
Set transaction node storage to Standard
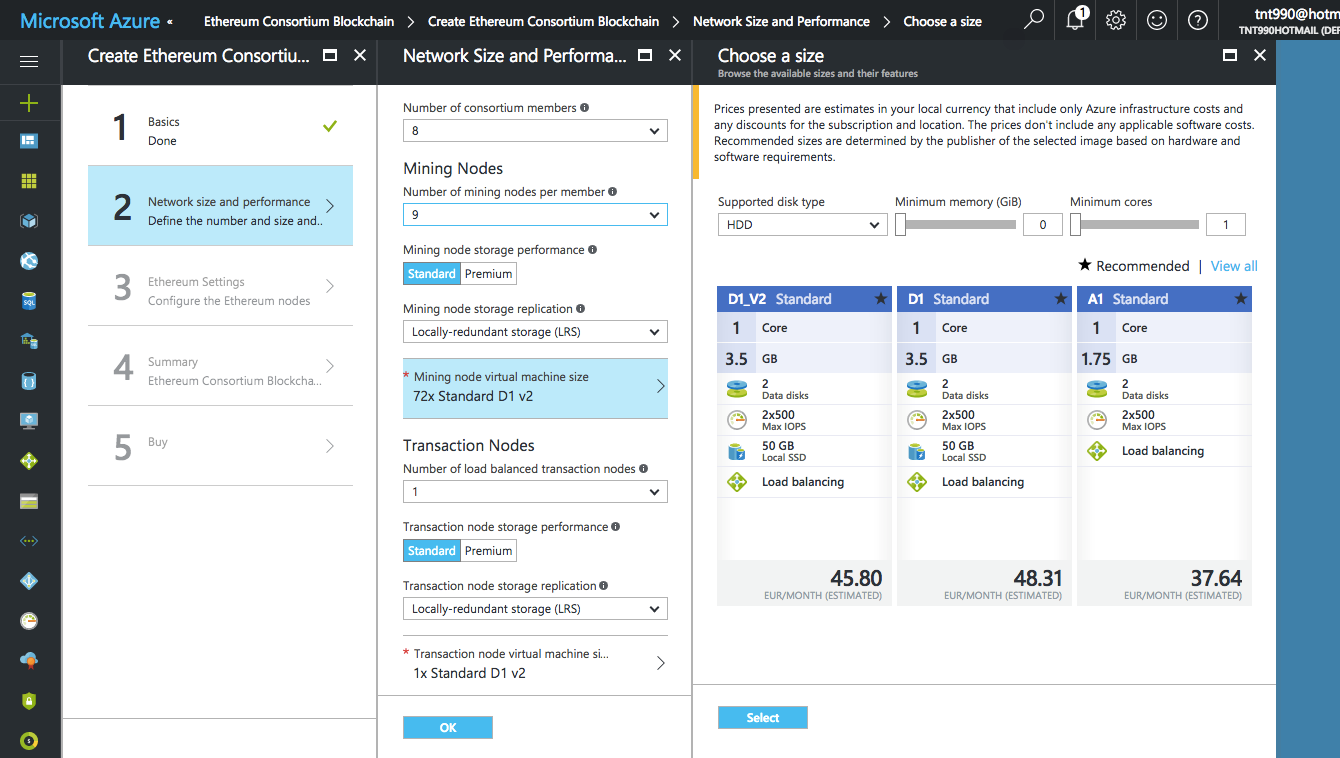pos(431,551)
